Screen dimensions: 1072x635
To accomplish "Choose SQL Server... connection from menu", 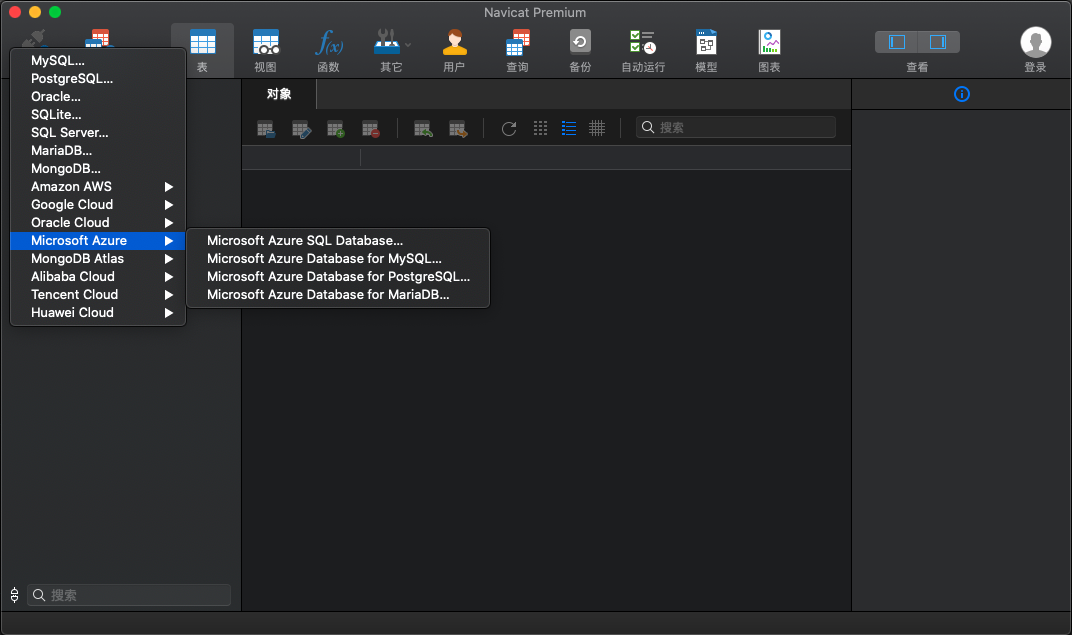I will point(98,133).
